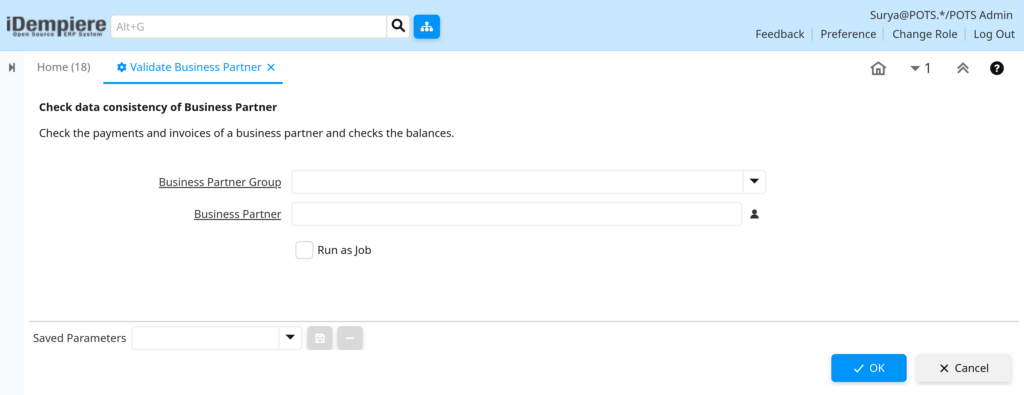The height and width of the screenshot is (395, 1024).
Task: Click the delete saved parameters minus icon
Action: pos(350,338)
